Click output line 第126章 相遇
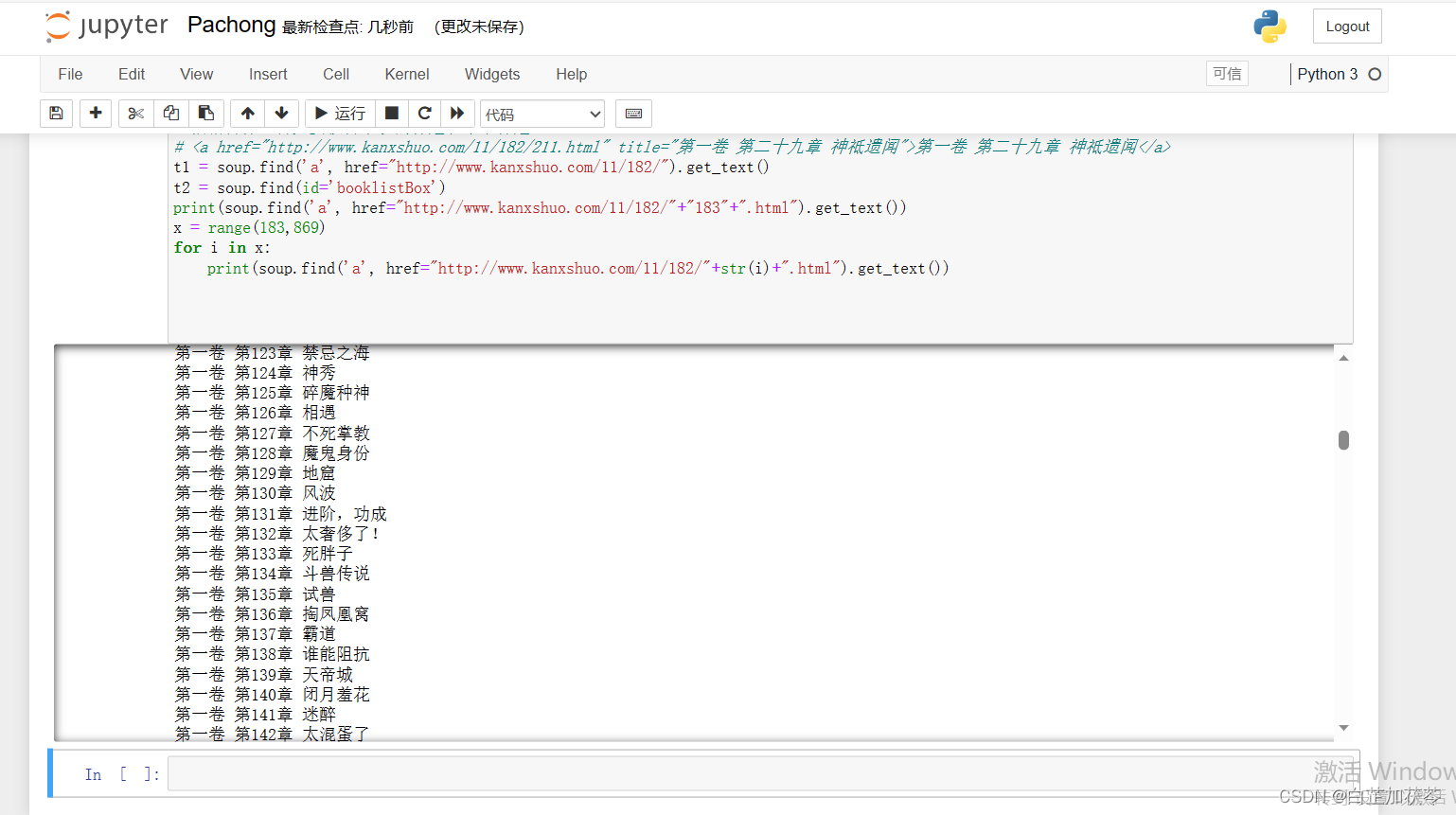1456x815 pixels. tap(256, 413)
